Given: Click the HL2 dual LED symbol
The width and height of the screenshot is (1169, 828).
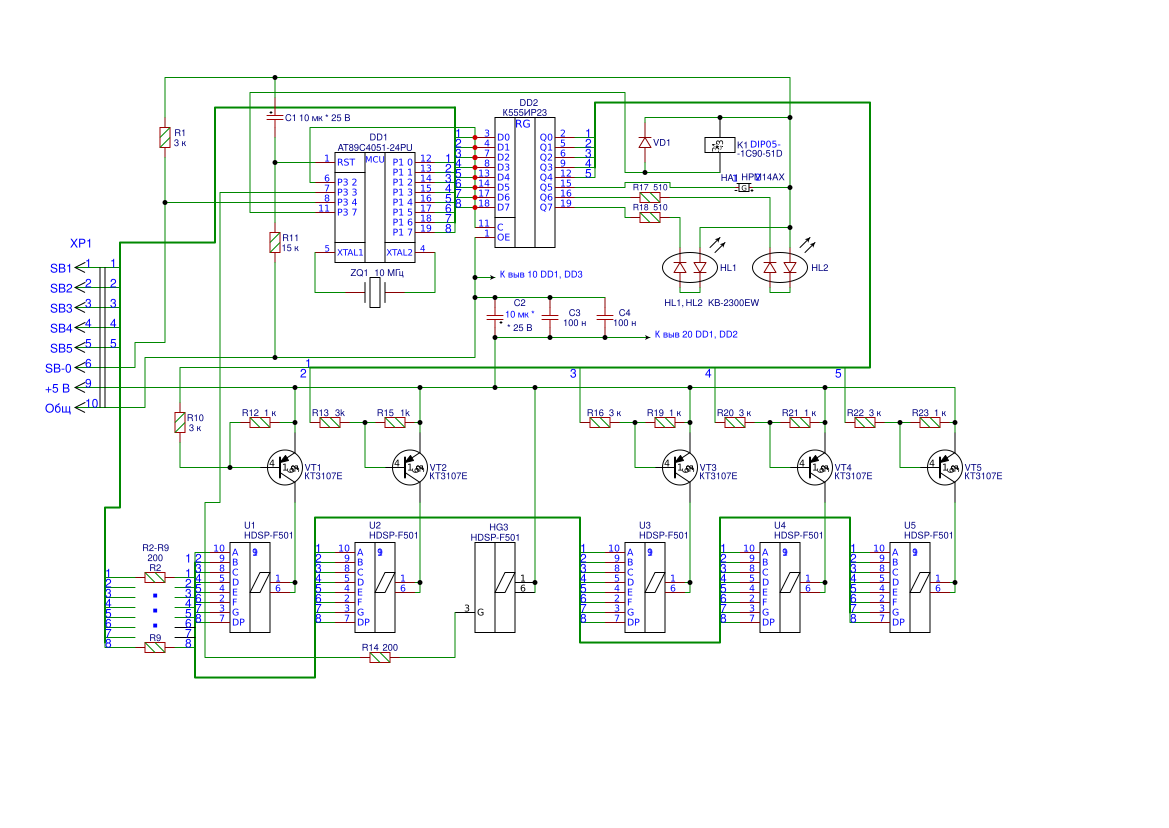Looking at the screenshot, I should pyautogui.click(x=780, y=268).
